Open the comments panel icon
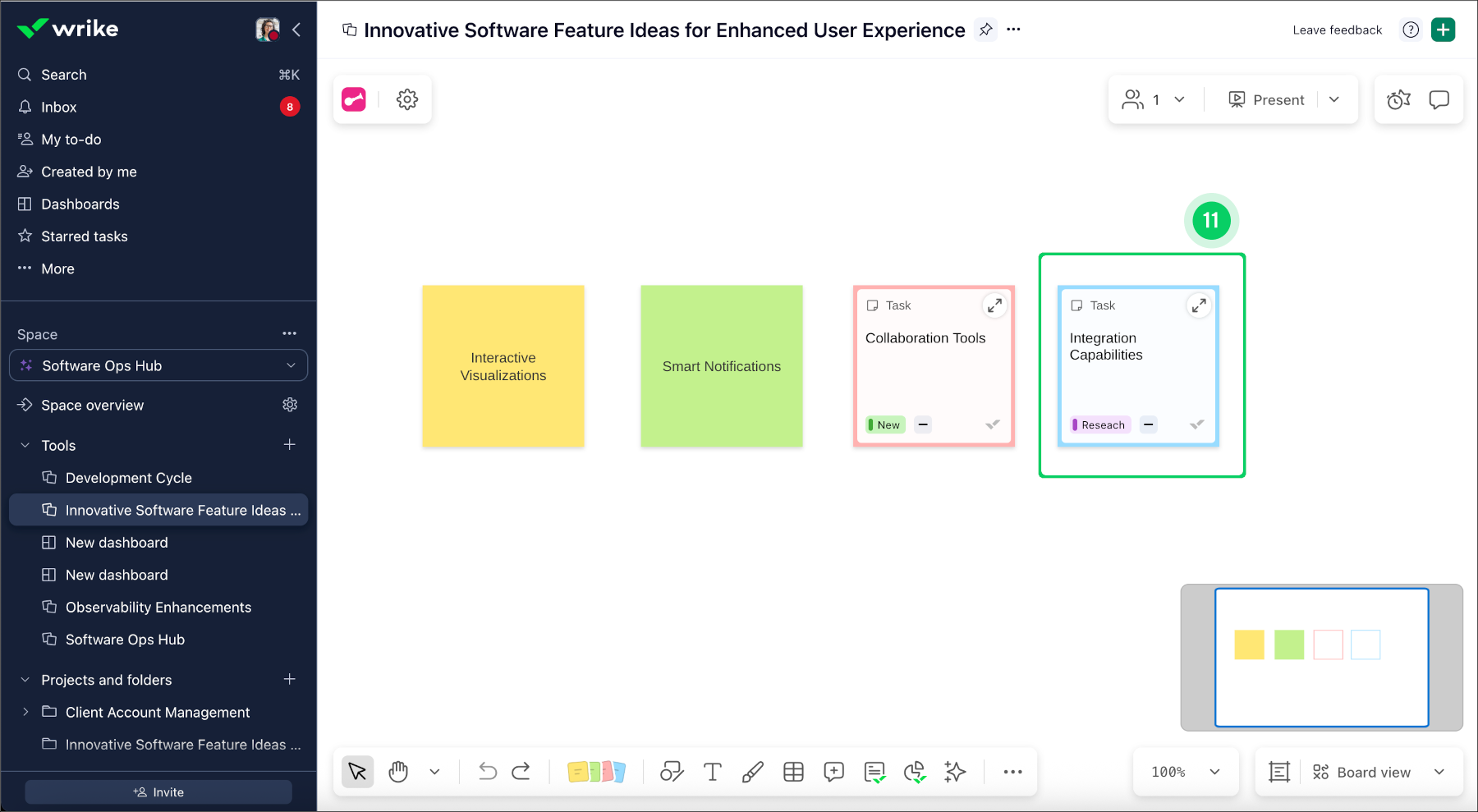The image size is (1478, 812). (1439, 99)
